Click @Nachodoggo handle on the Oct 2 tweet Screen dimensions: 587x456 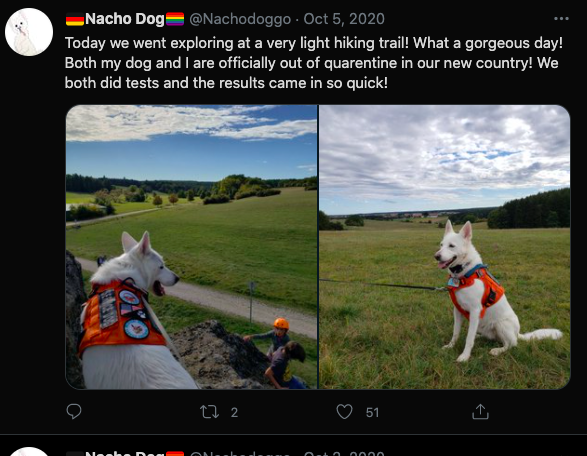(240, 453)
